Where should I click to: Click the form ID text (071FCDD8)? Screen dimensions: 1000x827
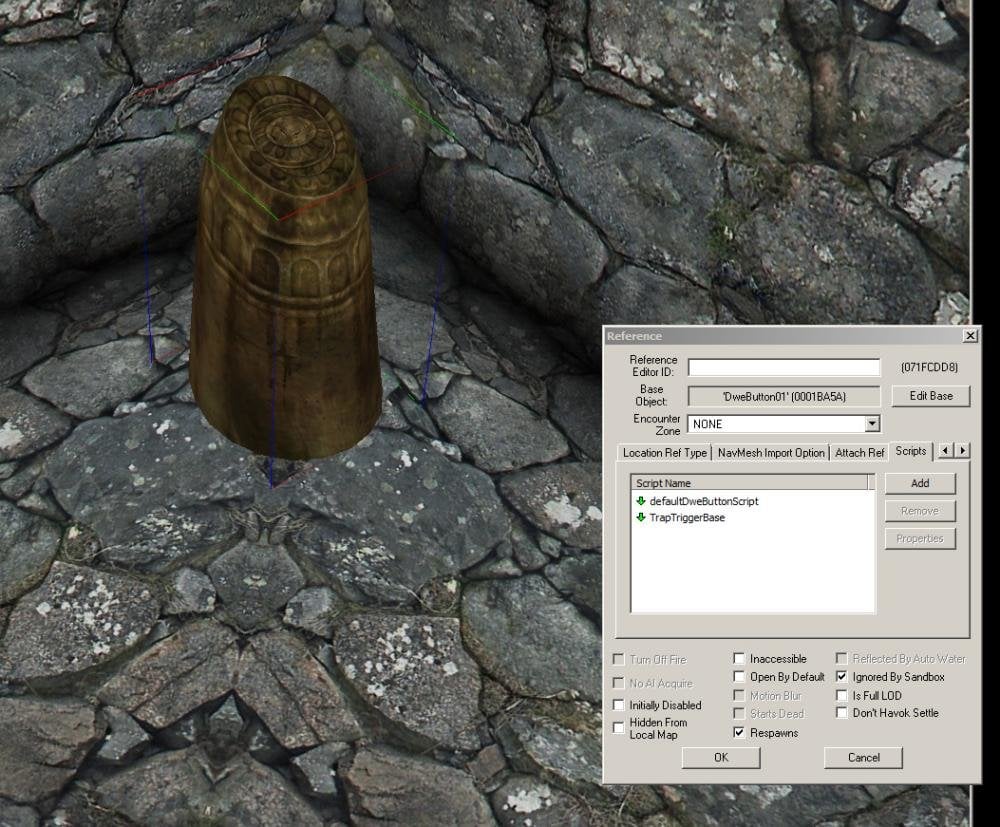coord(929,367)
